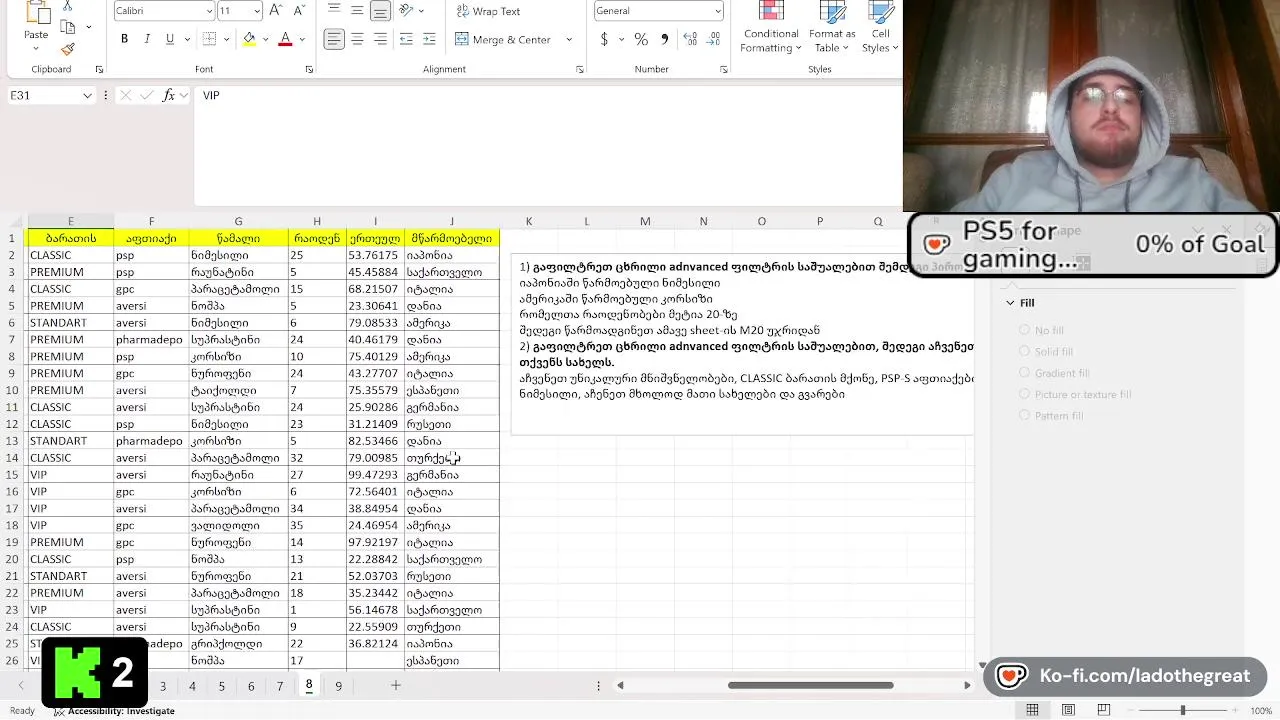
Task: Increase indent
Action: tap(429, 39)
